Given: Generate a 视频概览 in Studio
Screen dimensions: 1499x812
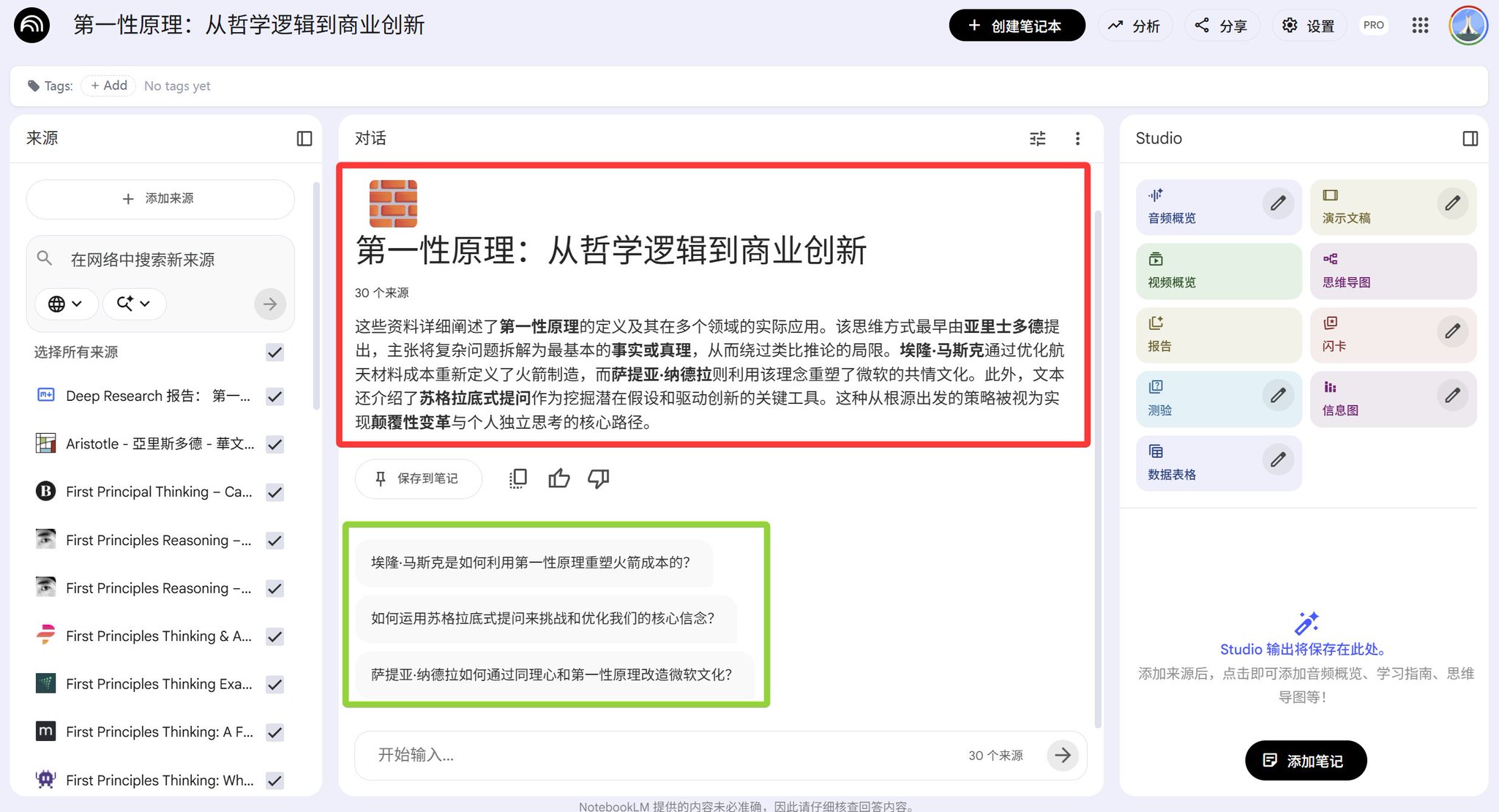Looking at the screenshot, I should (1219, 271).
